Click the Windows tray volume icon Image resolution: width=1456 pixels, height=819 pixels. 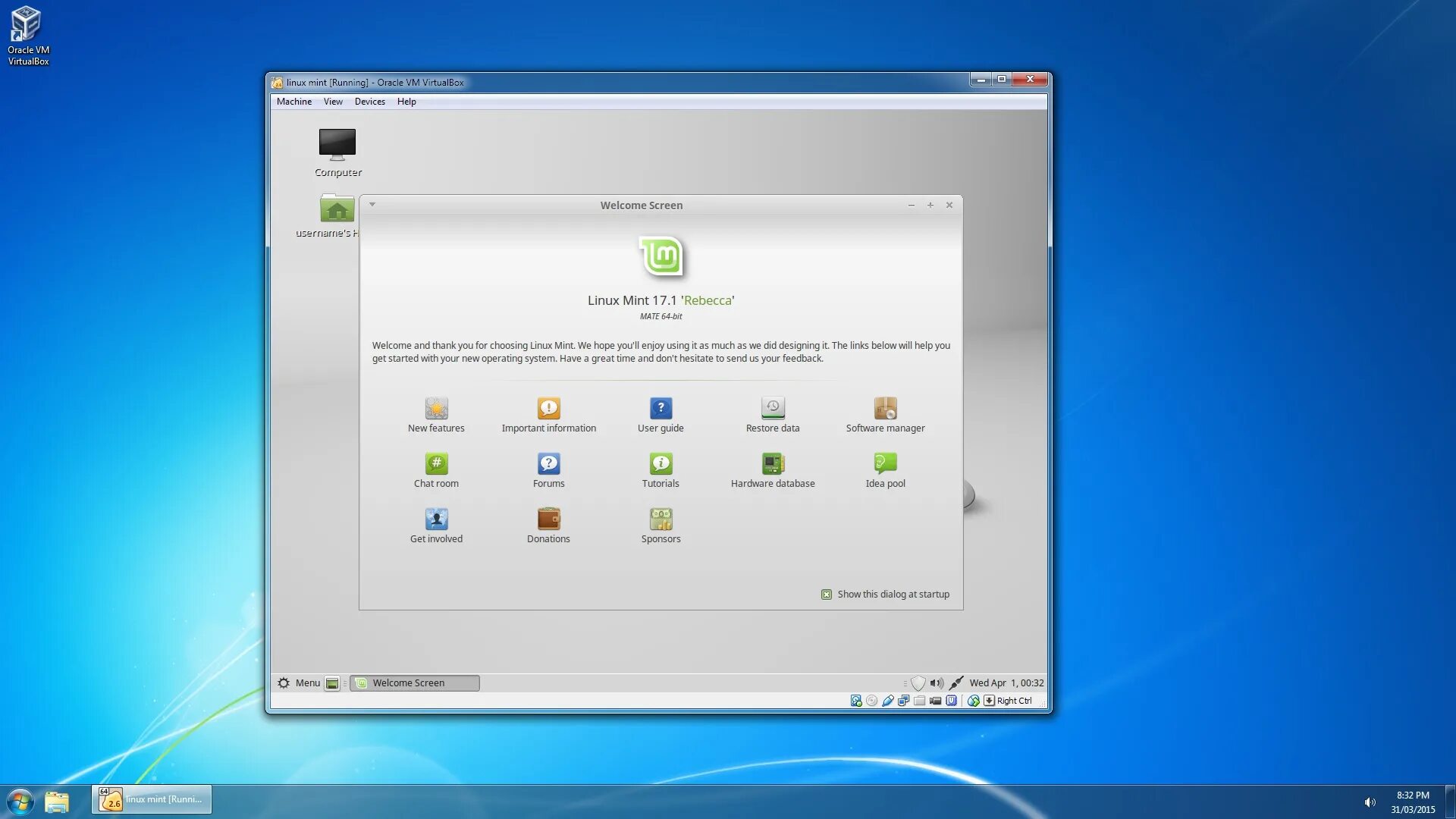(x=1370, y=802)
